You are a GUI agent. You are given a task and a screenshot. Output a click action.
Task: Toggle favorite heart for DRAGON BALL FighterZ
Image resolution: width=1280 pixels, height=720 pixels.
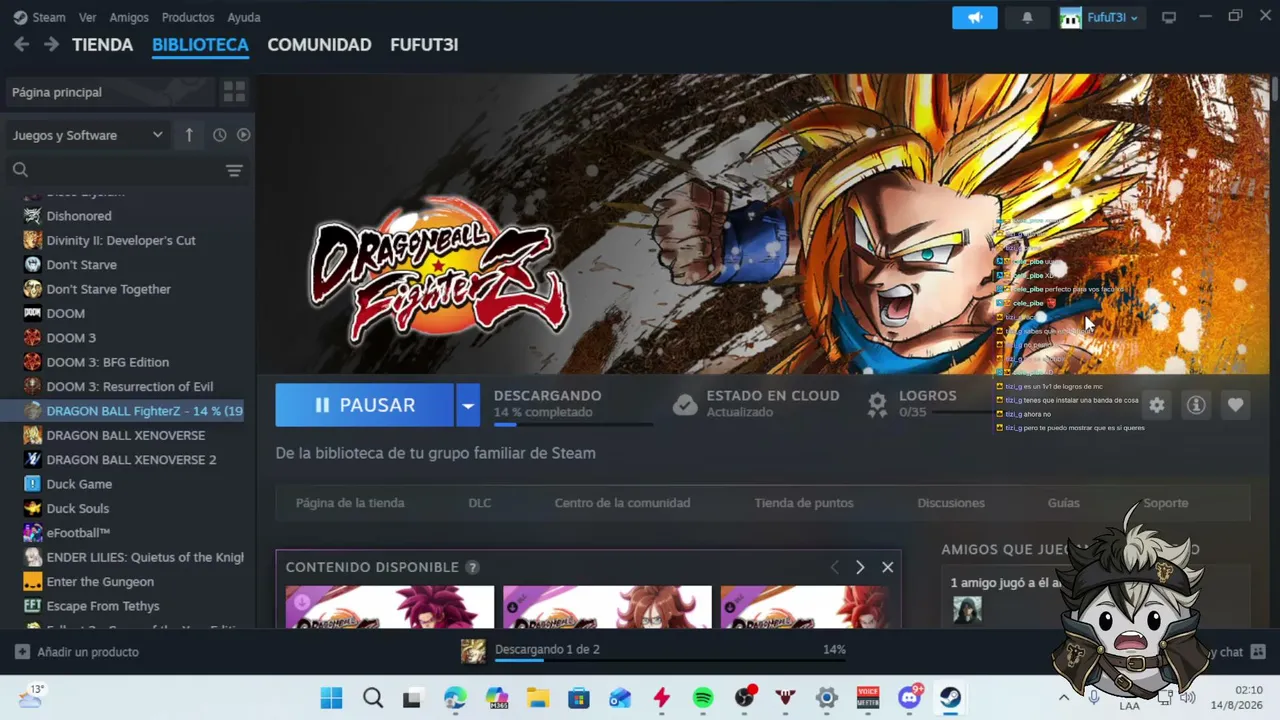(x=1236, y=405)
